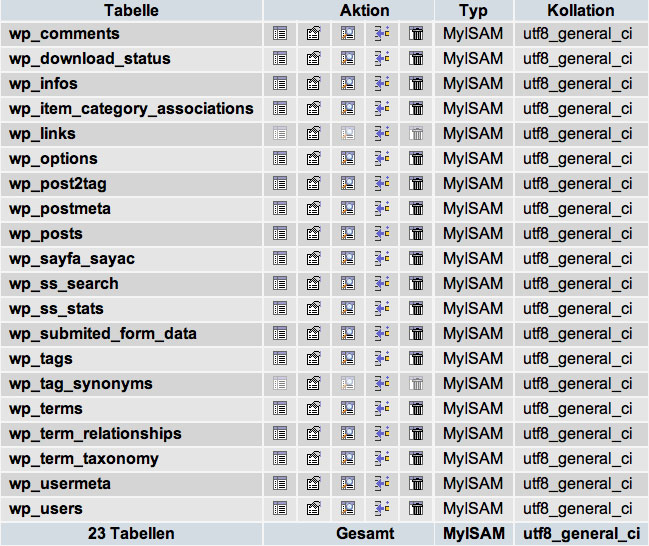The image size is (649, 546).
Task: Select bold MyISAM in footer row
Action: (x=474, y=534)
